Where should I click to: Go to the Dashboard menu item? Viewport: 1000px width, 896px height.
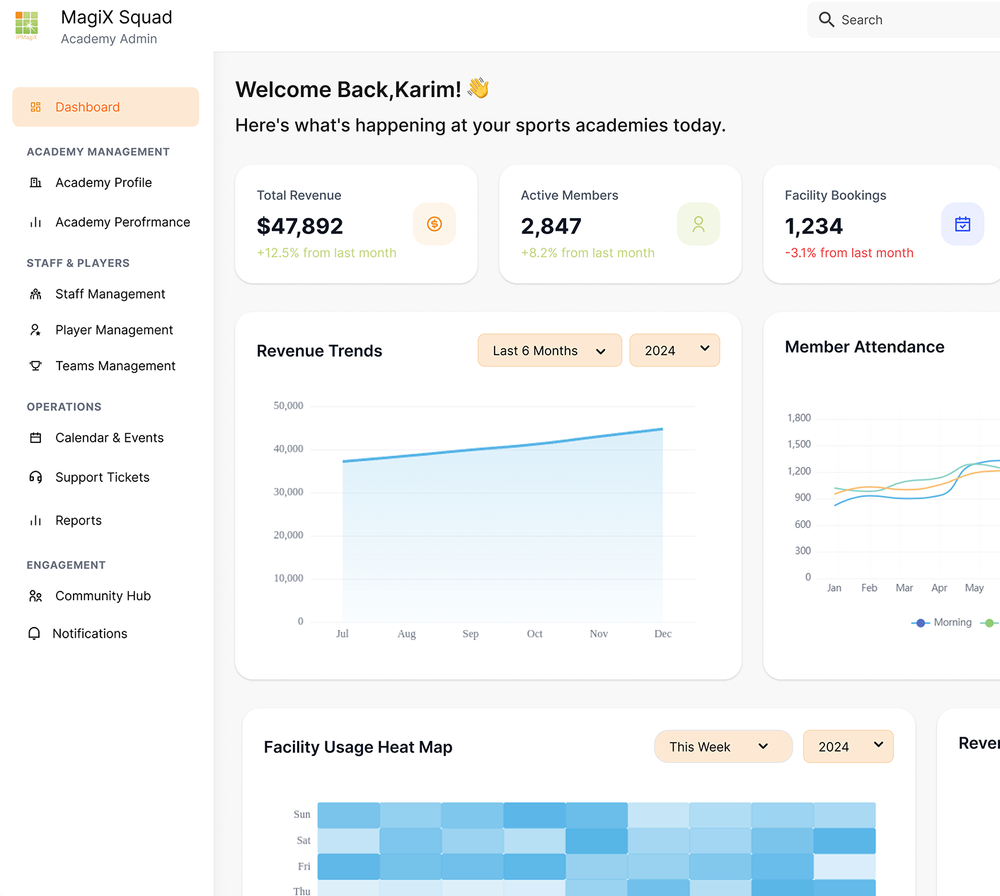106,107
